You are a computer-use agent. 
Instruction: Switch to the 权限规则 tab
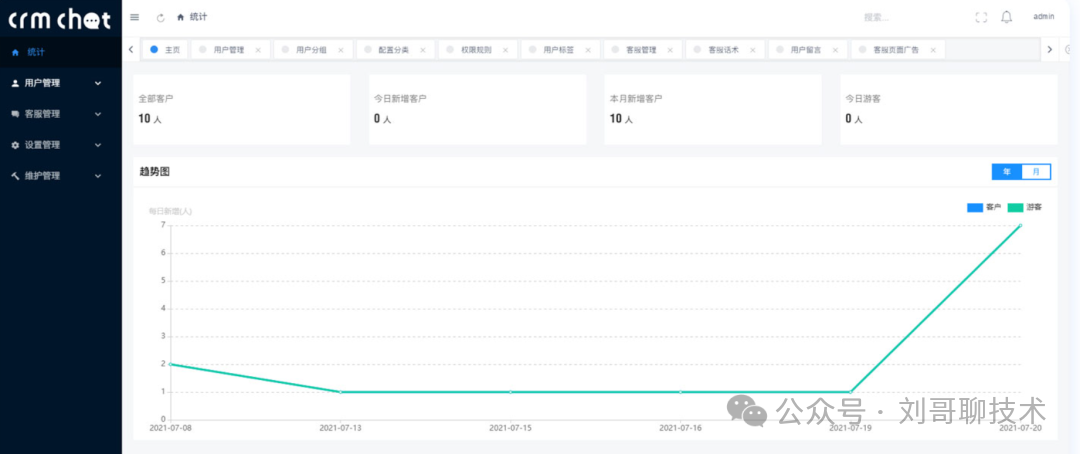click(477, 50)
